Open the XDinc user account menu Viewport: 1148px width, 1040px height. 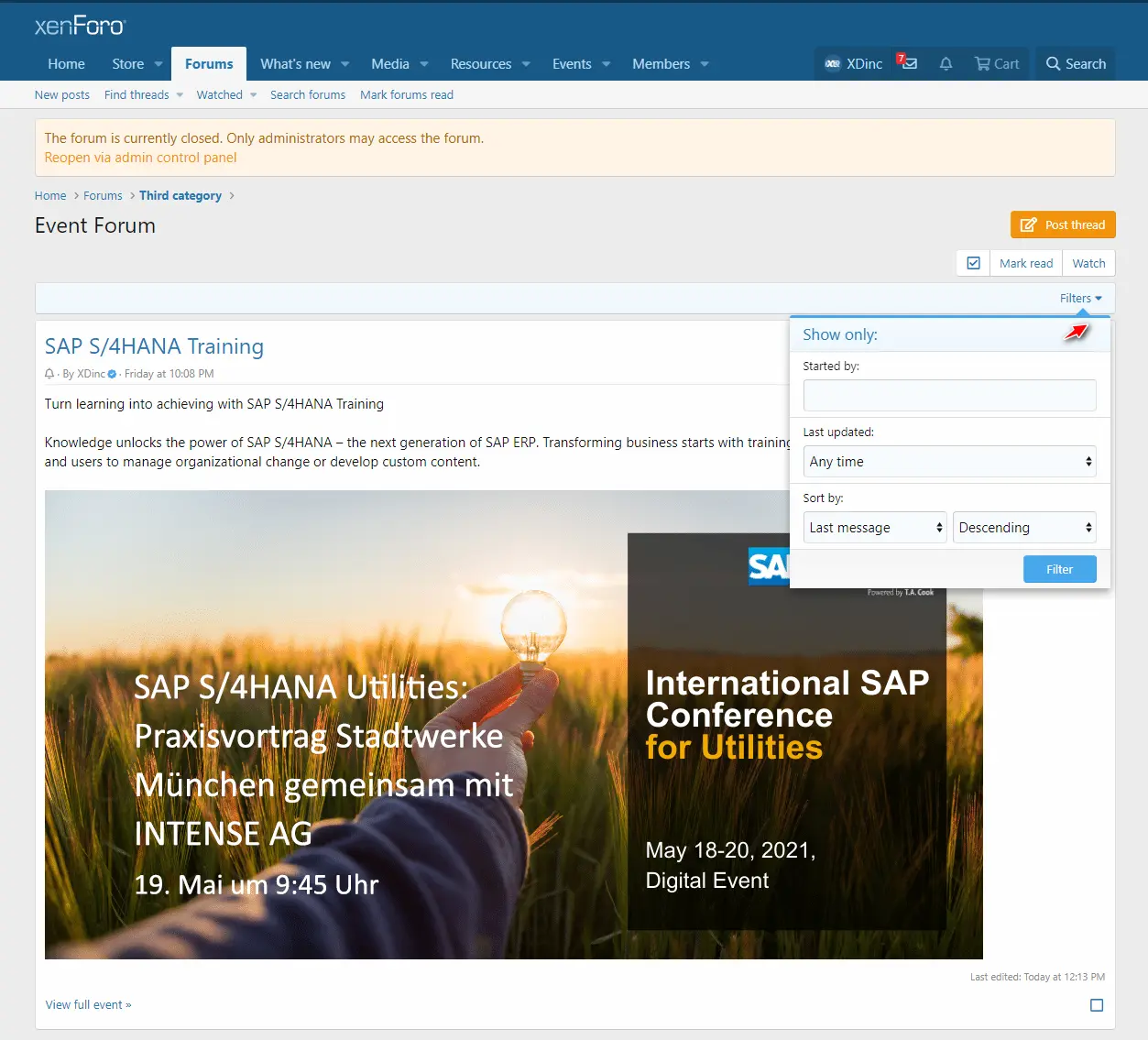click(853, 64)
